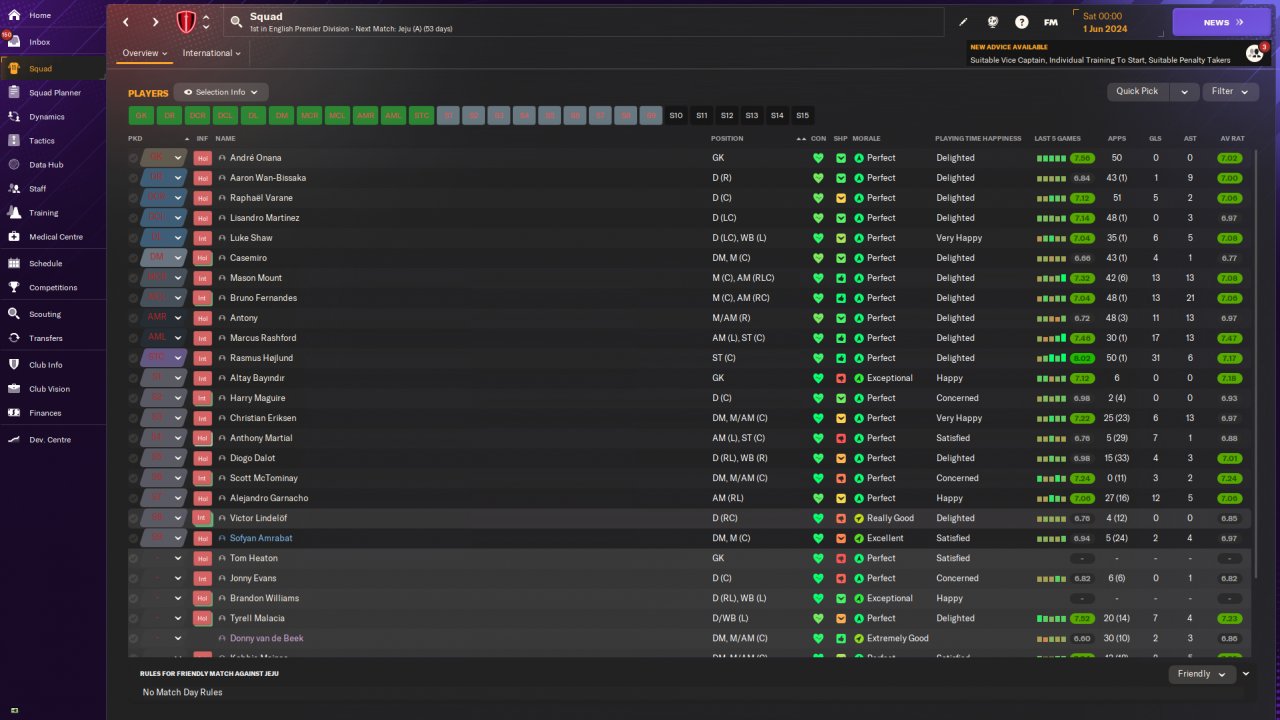Open the advice avatar with notification badge
This screenshot has width=1280, height=720.
point(1255,53)
